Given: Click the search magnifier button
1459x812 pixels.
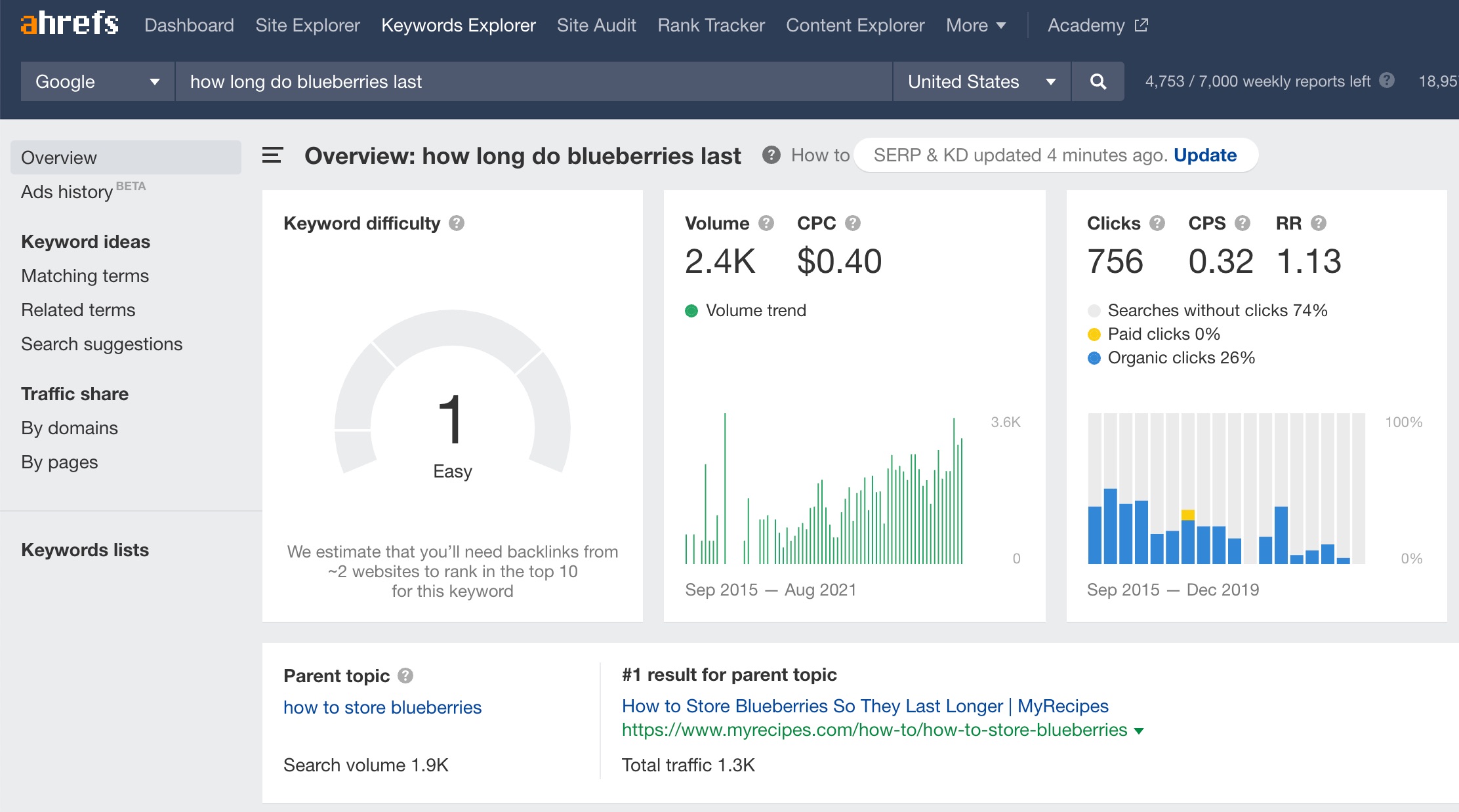Looking at the screenshot, I should point(1098,81).
